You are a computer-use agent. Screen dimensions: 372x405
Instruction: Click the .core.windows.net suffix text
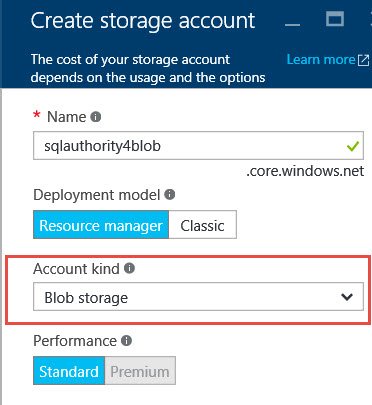[x=305, y=171]
